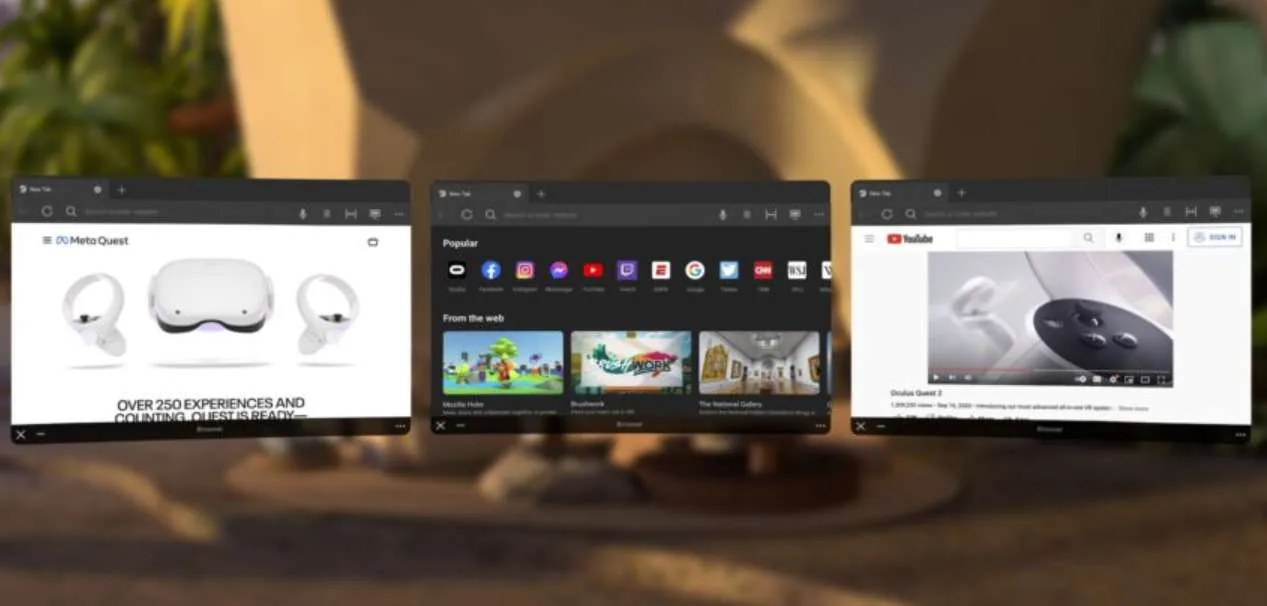Open the YouTube guide hamburger menu
Screen dimensions: 1267x606
(869, 239)
